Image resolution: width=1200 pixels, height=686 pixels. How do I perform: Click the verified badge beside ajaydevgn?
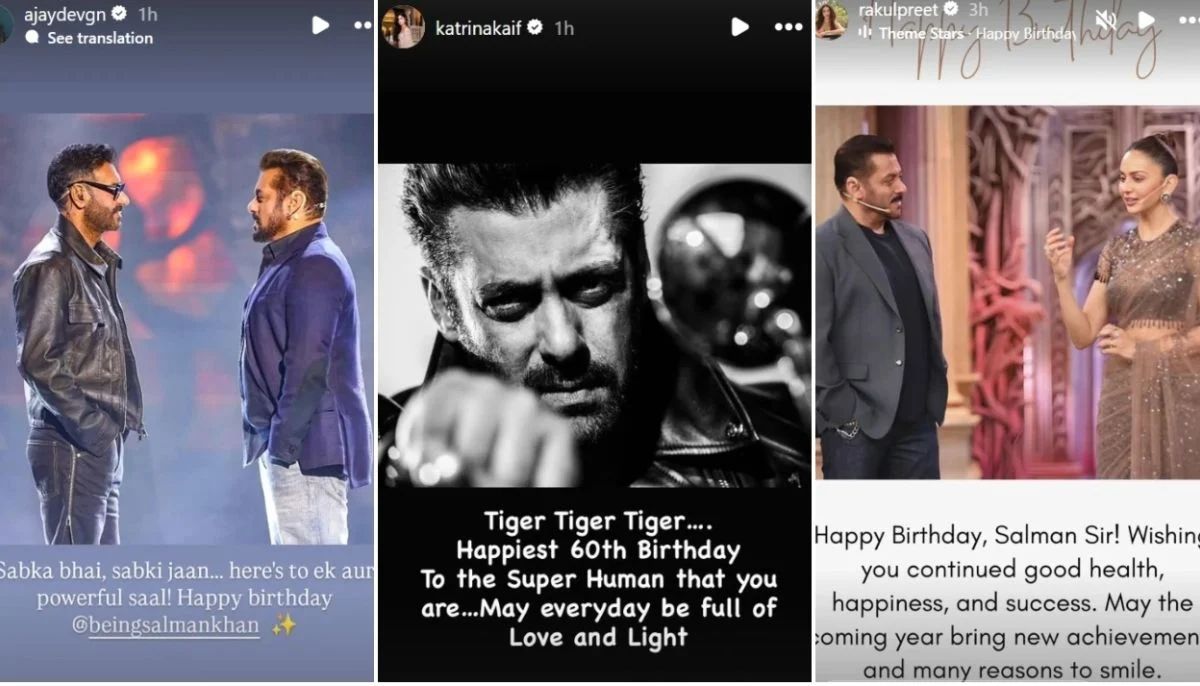[x=120, y=15]
